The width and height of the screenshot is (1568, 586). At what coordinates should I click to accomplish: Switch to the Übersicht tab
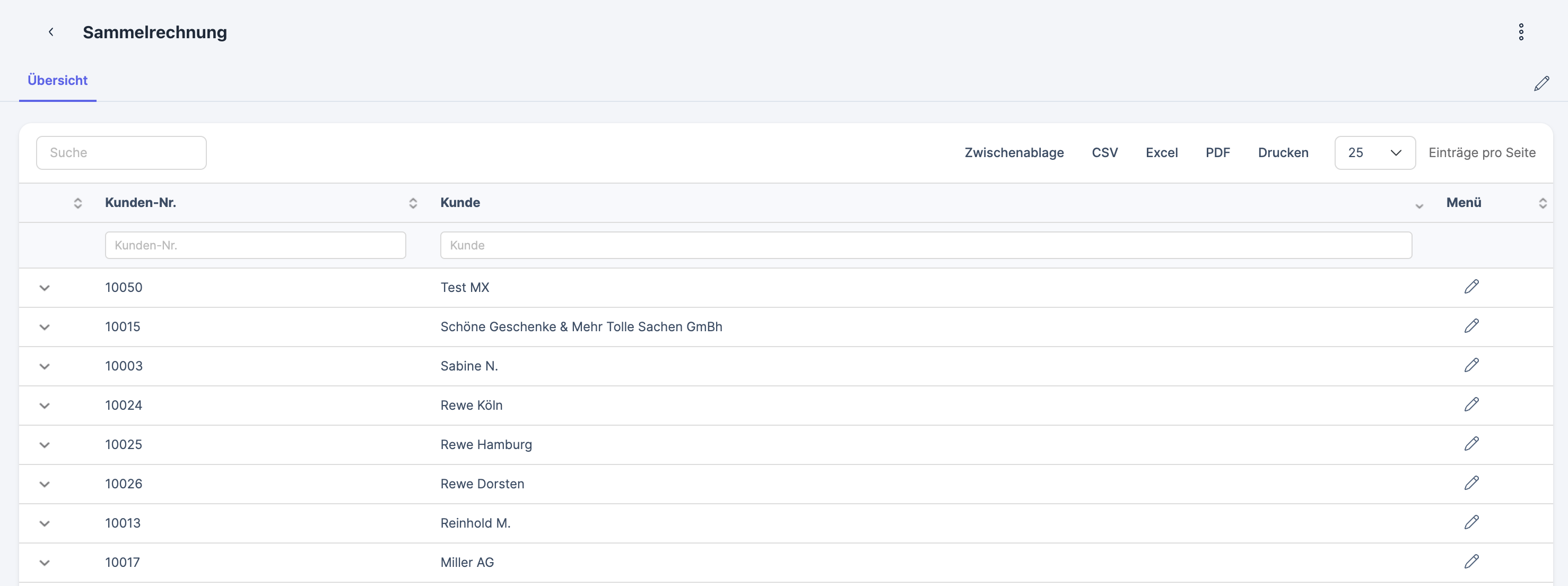(58, 80)
